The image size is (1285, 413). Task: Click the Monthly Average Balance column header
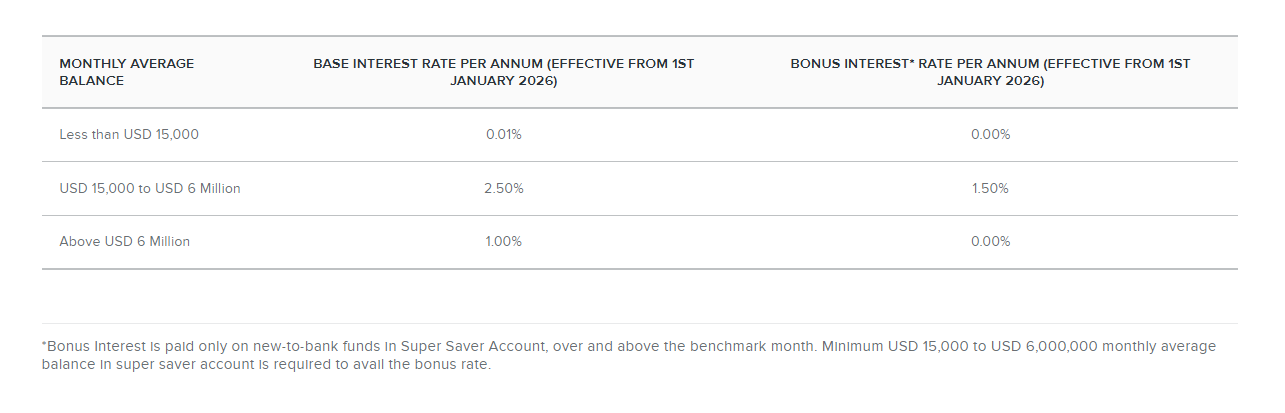click(x=127, y=72)
